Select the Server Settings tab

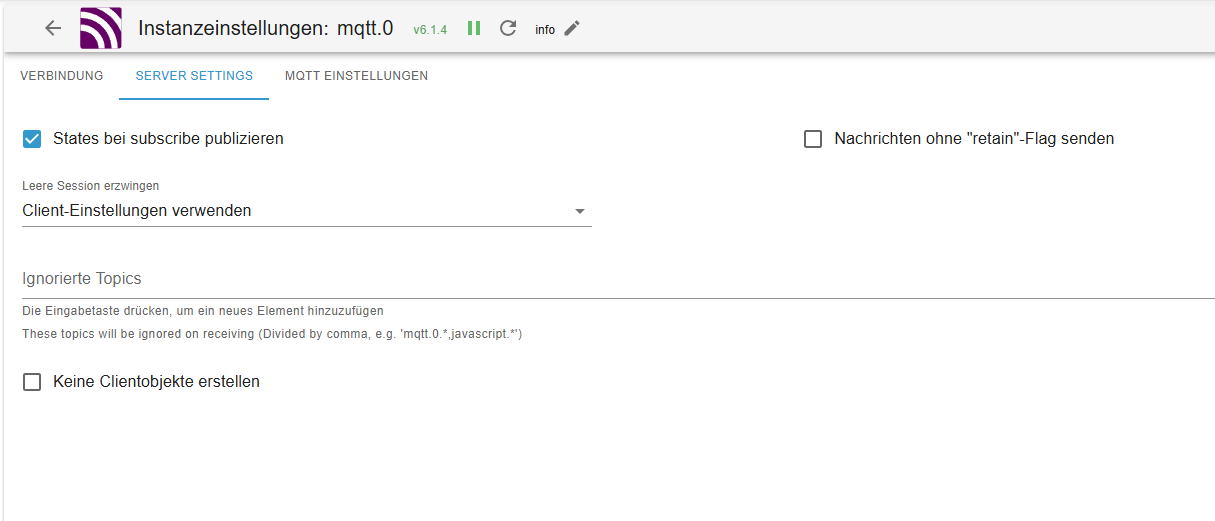[194, 76]
